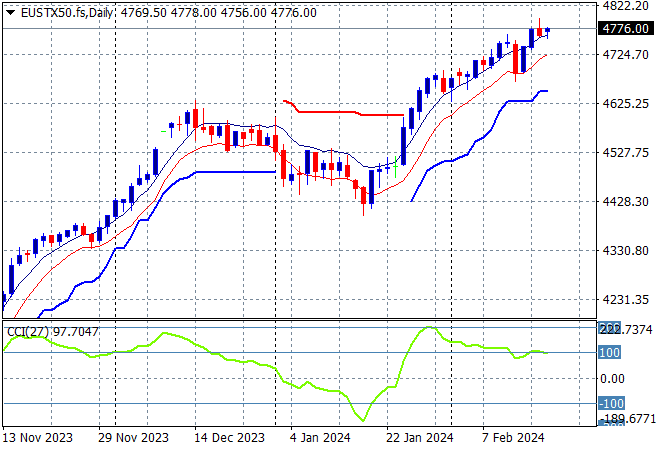The width and height of the screenshot is (660, 450).
Task: Select the green CCI line at its lowest trough
Action: click(x=363, y=420)
